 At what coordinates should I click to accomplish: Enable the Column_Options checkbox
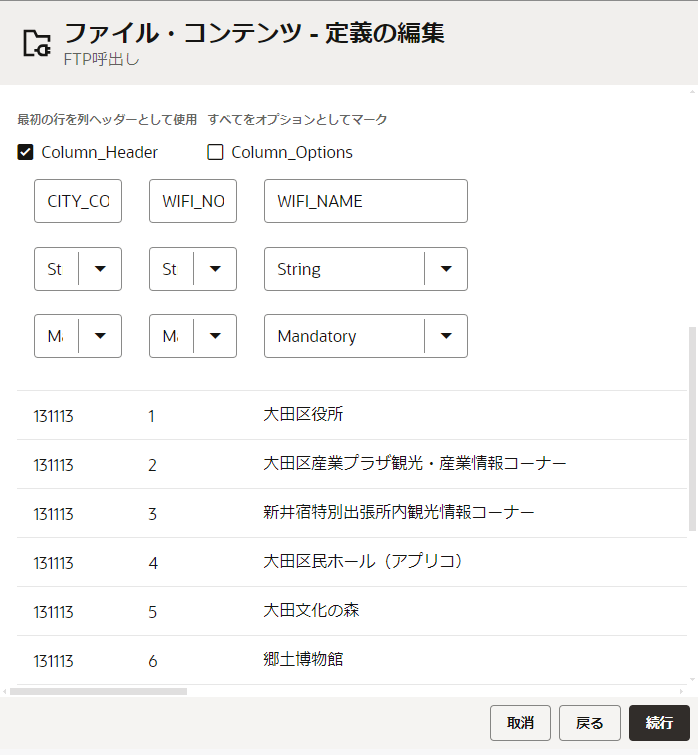pyautogui.click(x=215, y=153)
